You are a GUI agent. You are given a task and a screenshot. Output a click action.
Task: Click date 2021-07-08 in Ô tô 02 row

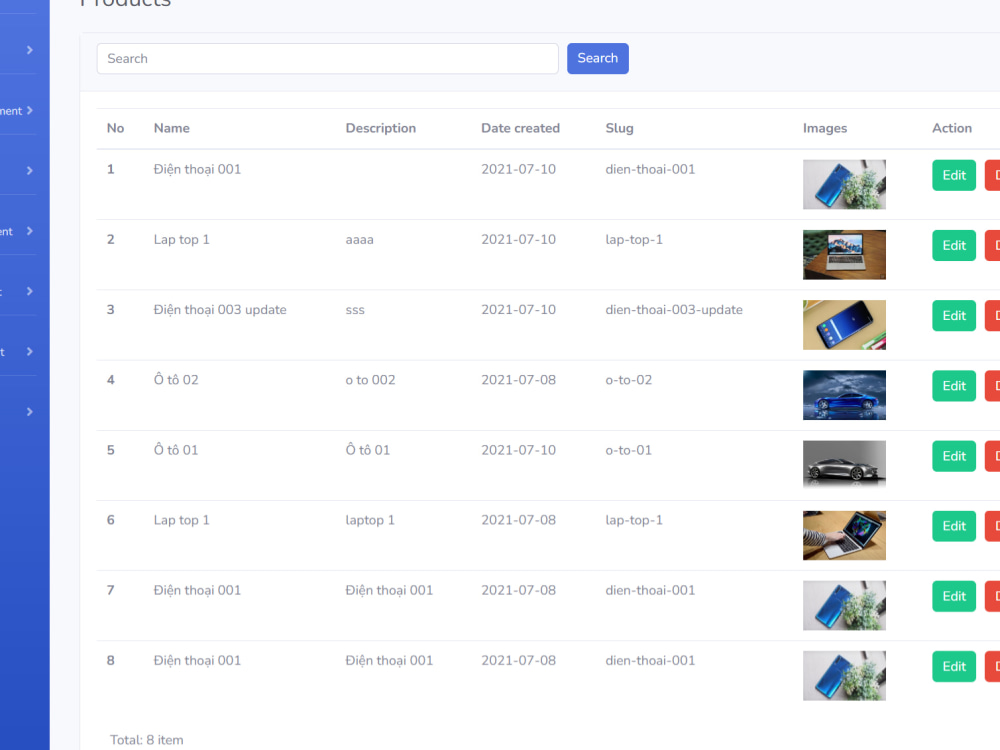pyautogui.click(x=518, y=380)
